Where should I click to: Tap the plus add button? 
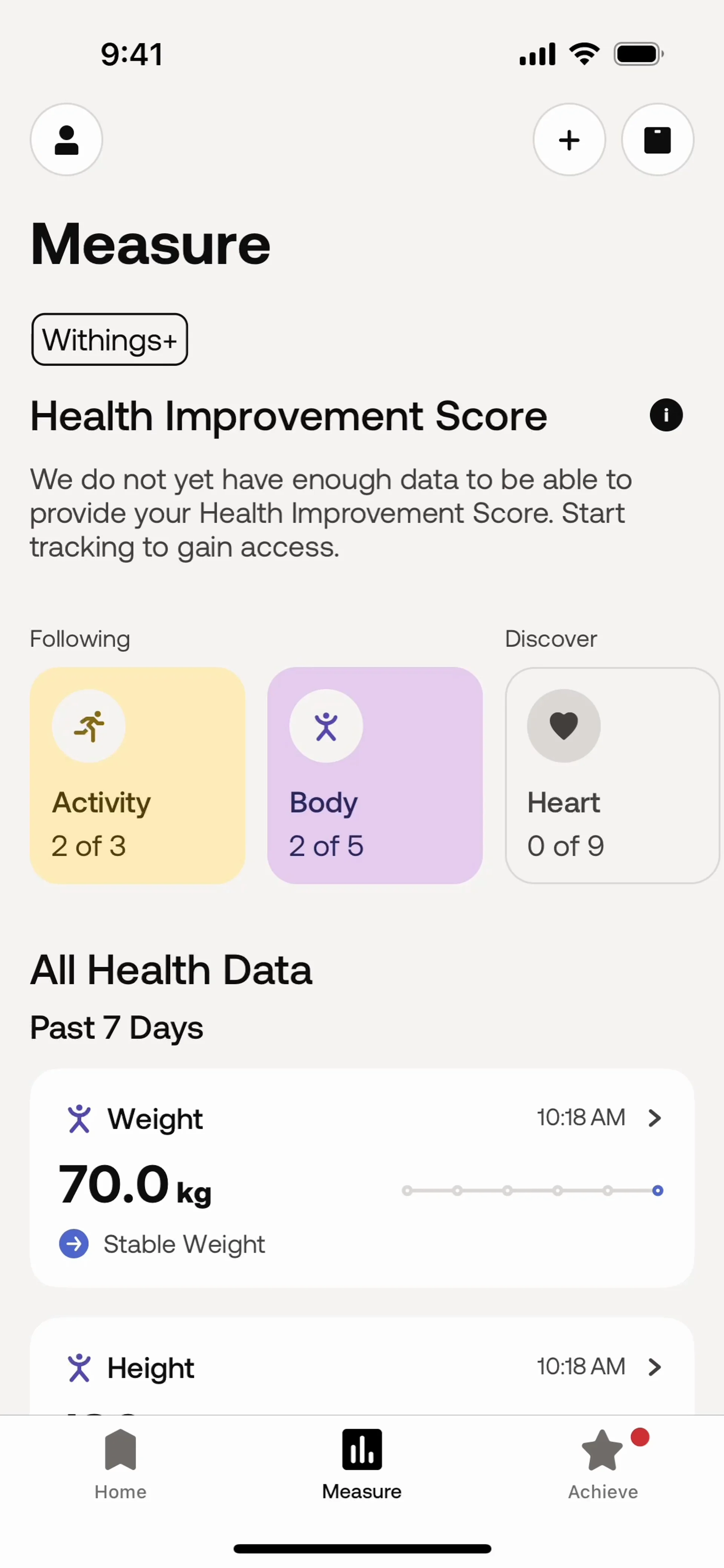pos(569,140)
